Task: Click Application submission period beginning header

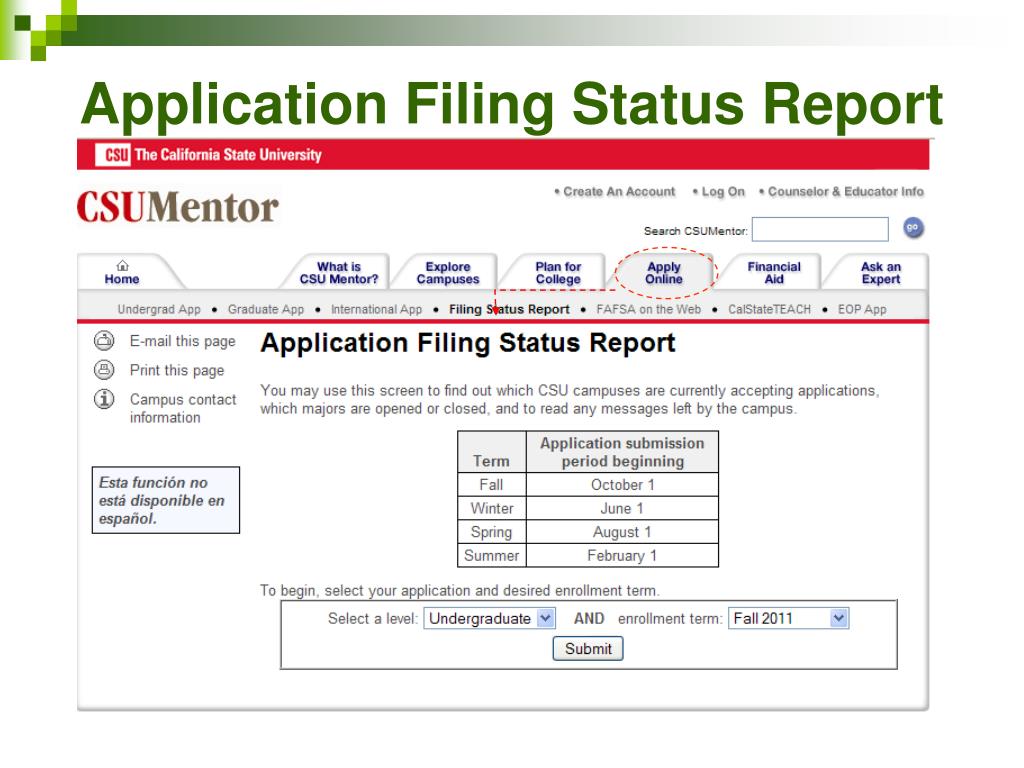Action: 622,452
